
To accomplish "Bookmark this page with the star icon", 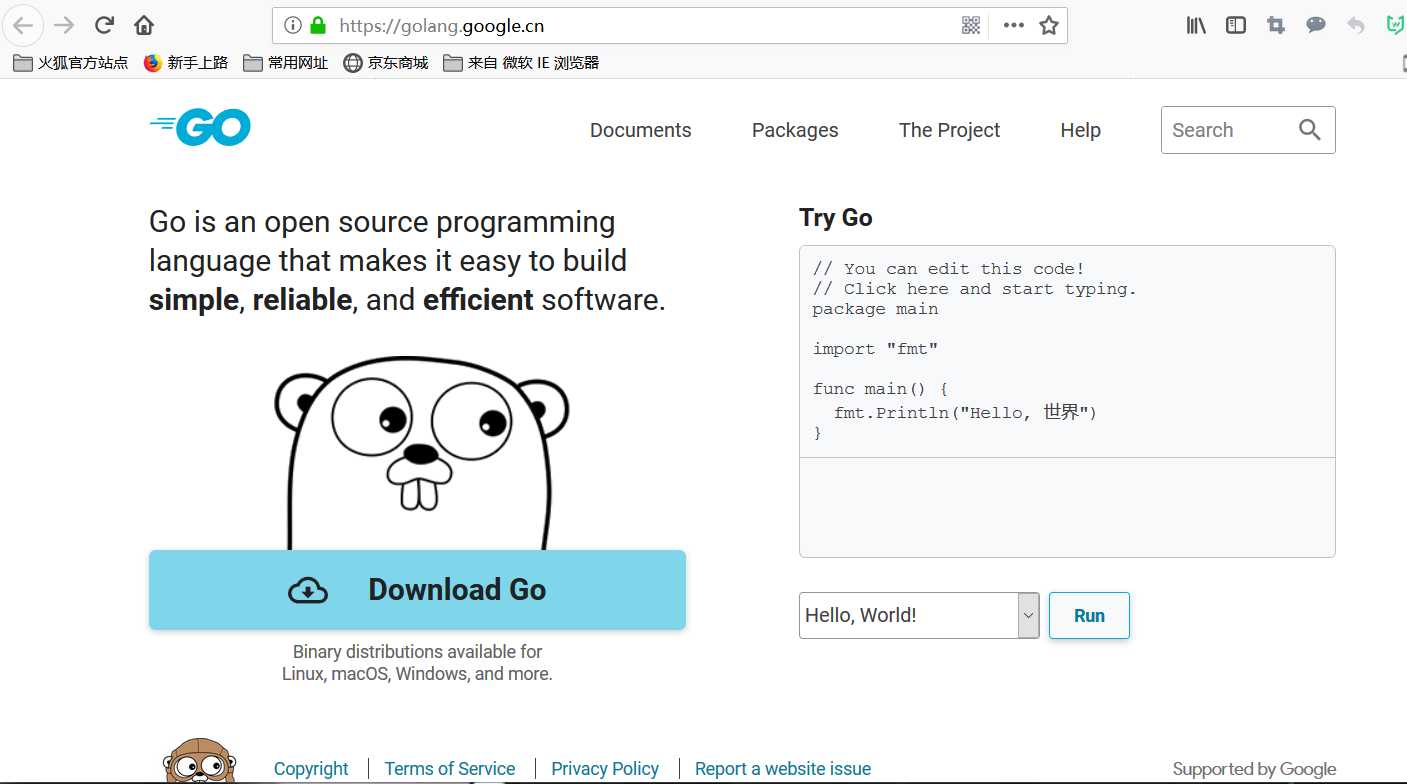I will 1049,25.
